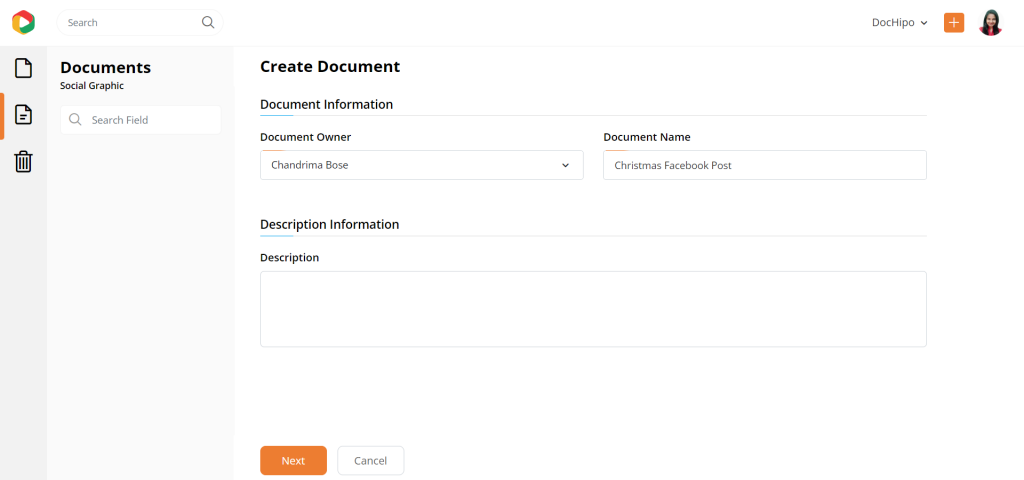Viewport: 1024px width, 480px height.
Task: Click the magnifier icon in top search bar
Action: pos(208,22)
